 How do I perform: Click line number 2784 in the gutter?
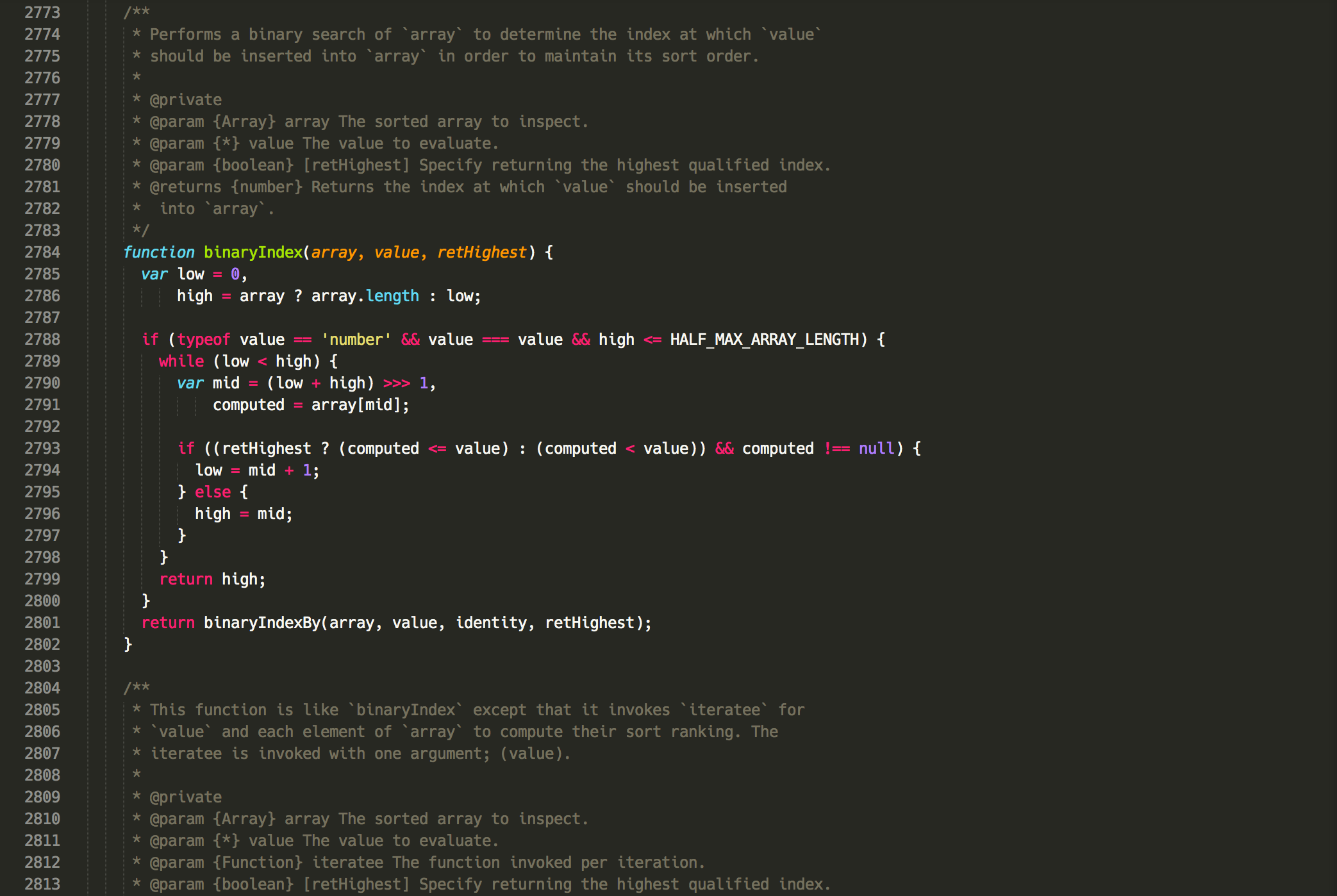tap(42, 253)
